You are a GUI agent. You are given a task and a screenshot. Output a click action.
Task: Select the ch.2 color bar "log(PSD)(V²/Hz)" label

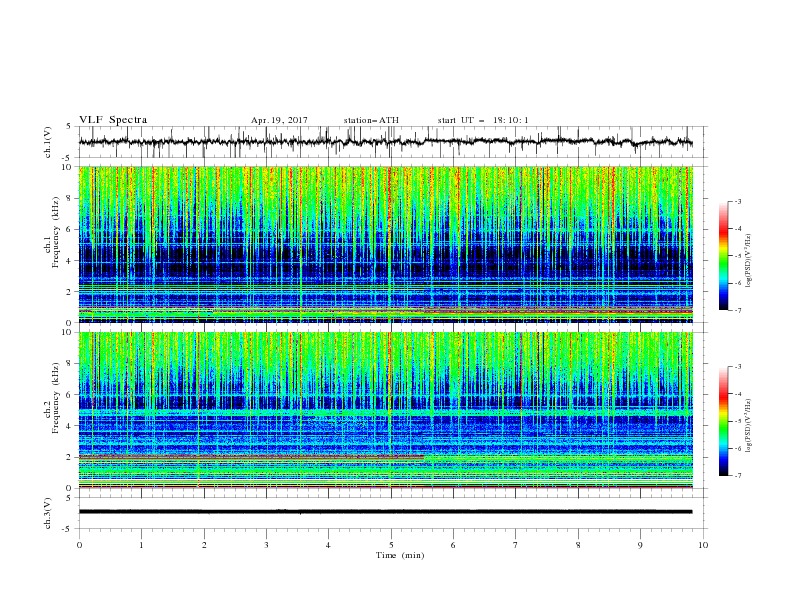click(749, 425)
